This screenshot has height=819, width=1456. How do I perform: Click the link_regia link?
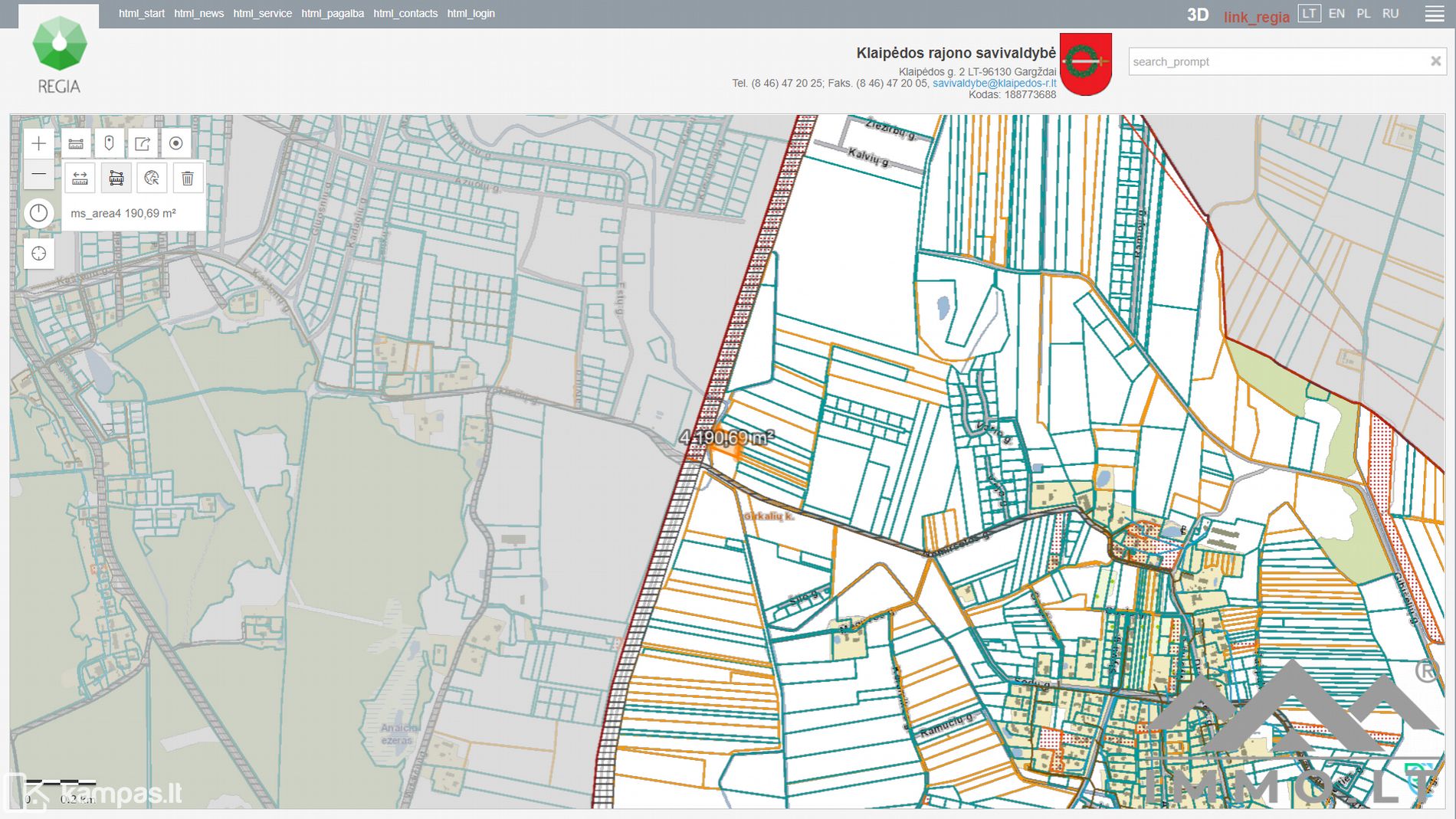[x=1256, y=17]
